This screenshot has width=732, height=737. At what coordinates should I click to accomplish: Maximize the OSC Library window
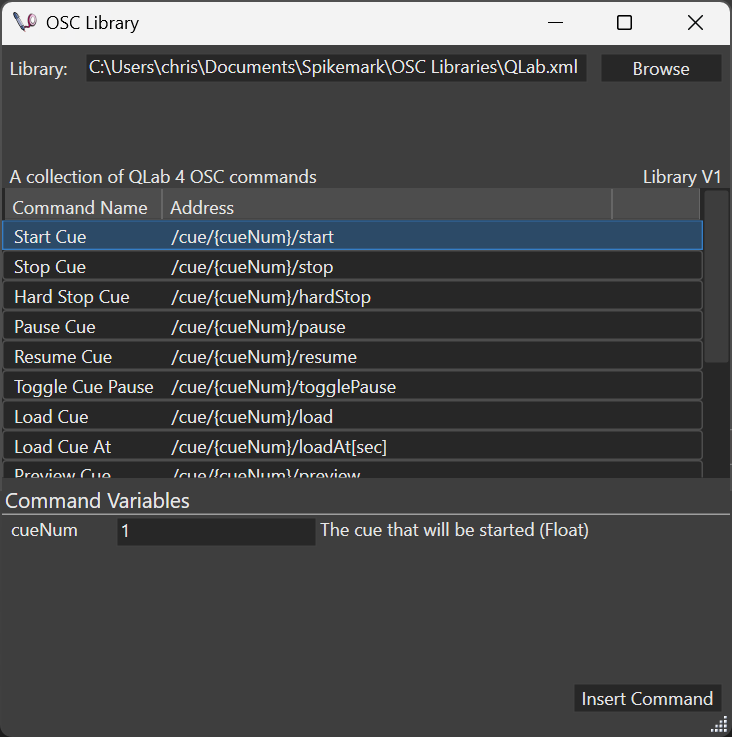(624, 22)
